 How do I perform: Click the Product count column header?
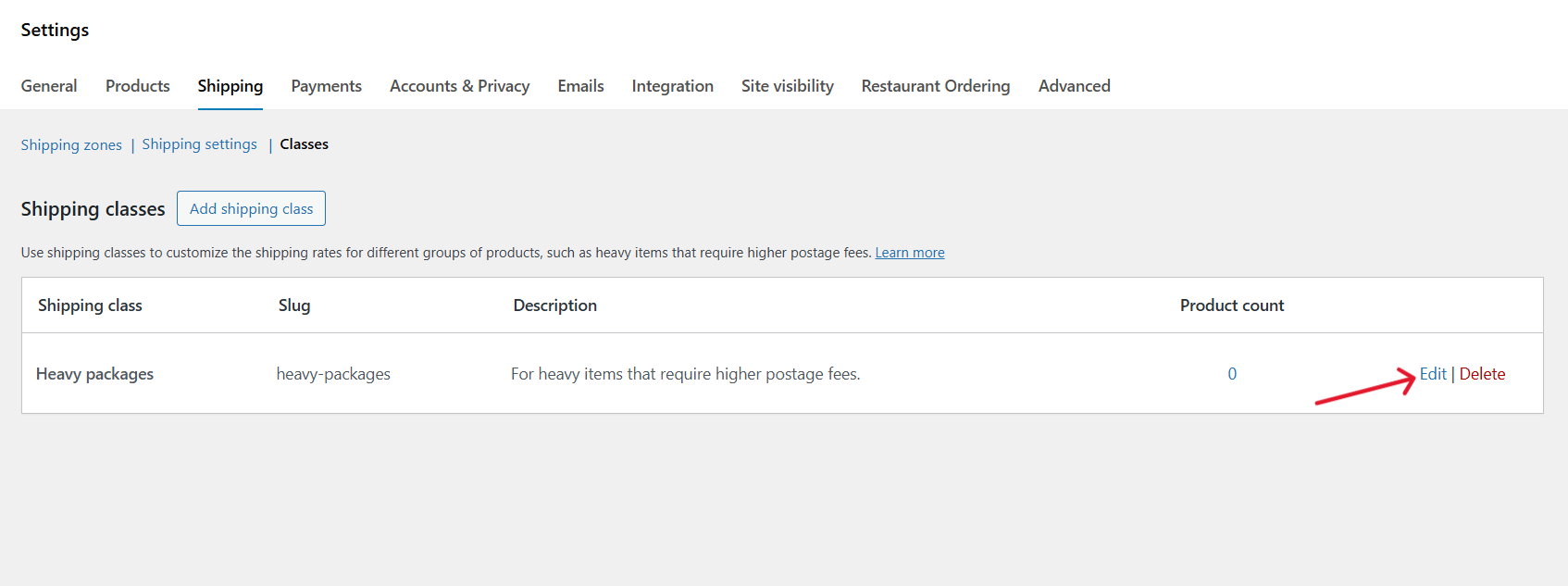[x=1232, y=305]
